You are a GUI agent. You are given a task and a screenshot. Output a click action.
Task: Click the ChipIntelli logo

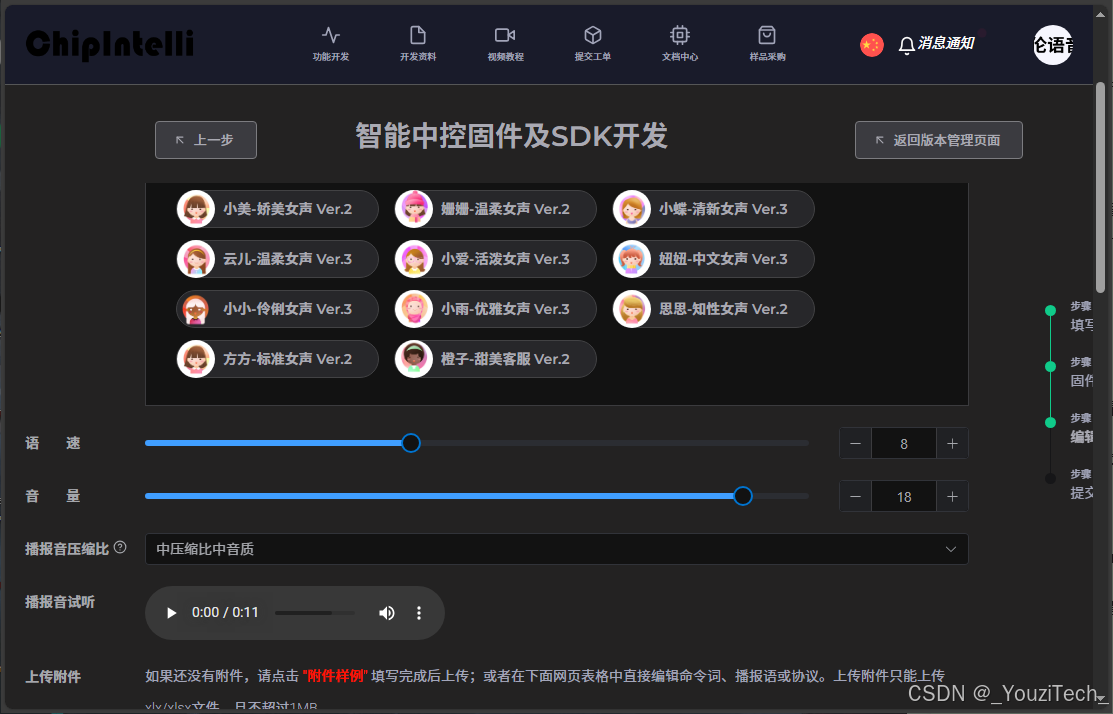click(108, 44)
